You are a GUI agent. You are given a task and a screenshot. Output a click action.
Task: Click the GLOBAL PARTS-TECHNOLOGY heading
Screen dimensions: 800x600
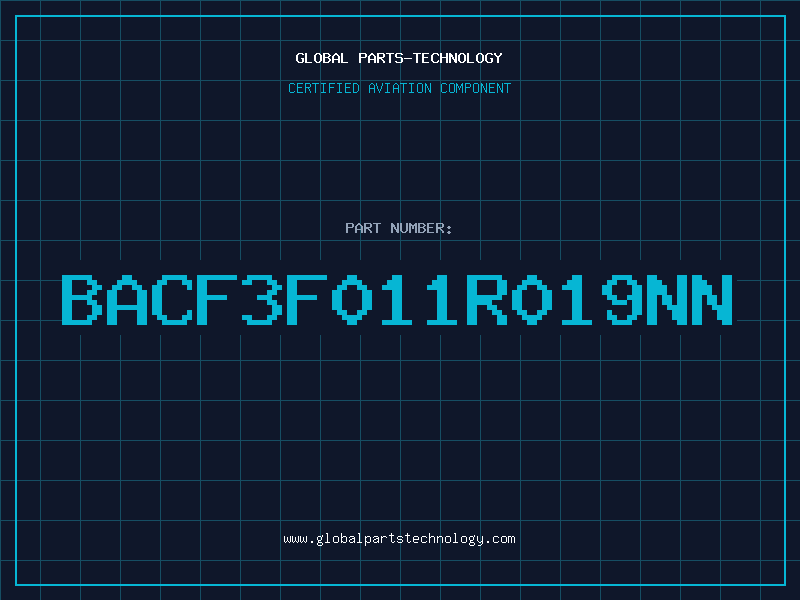coord(399,58)
